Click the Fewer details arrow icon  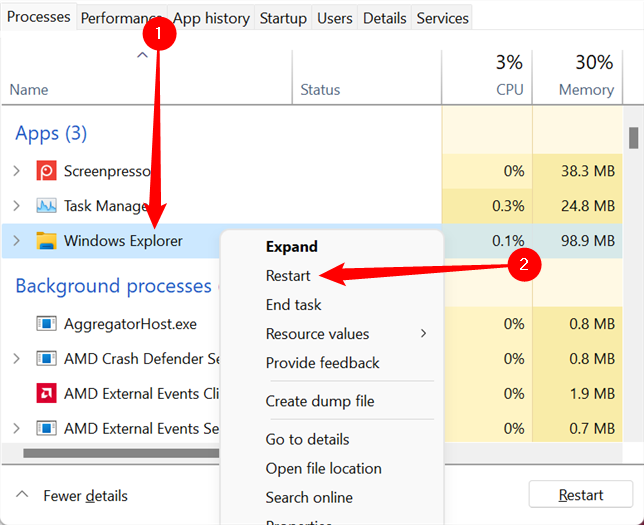coord(22,496)
